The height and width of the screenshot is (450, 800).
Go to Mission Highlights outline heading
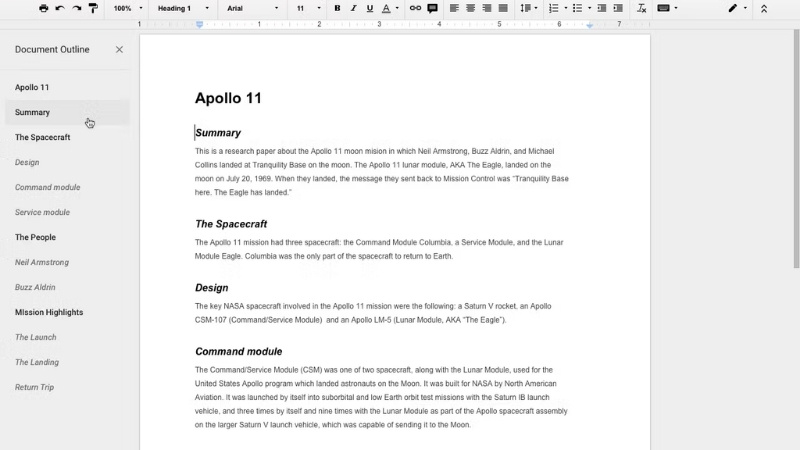[x=49, y=312]
